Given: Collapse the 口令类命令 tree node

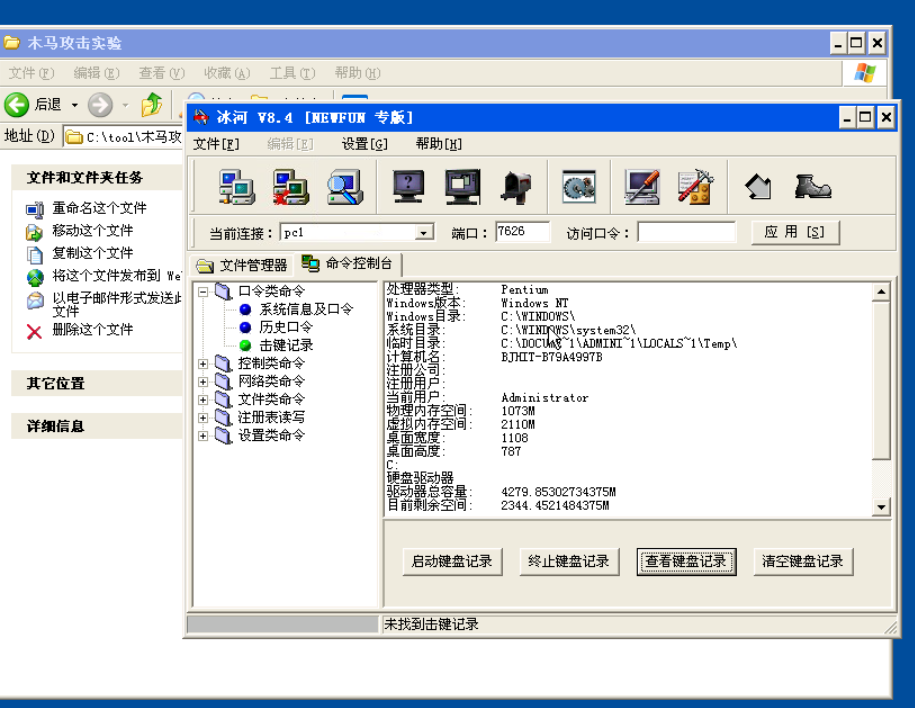Looking at the screenshot, I should click(203, 291).
